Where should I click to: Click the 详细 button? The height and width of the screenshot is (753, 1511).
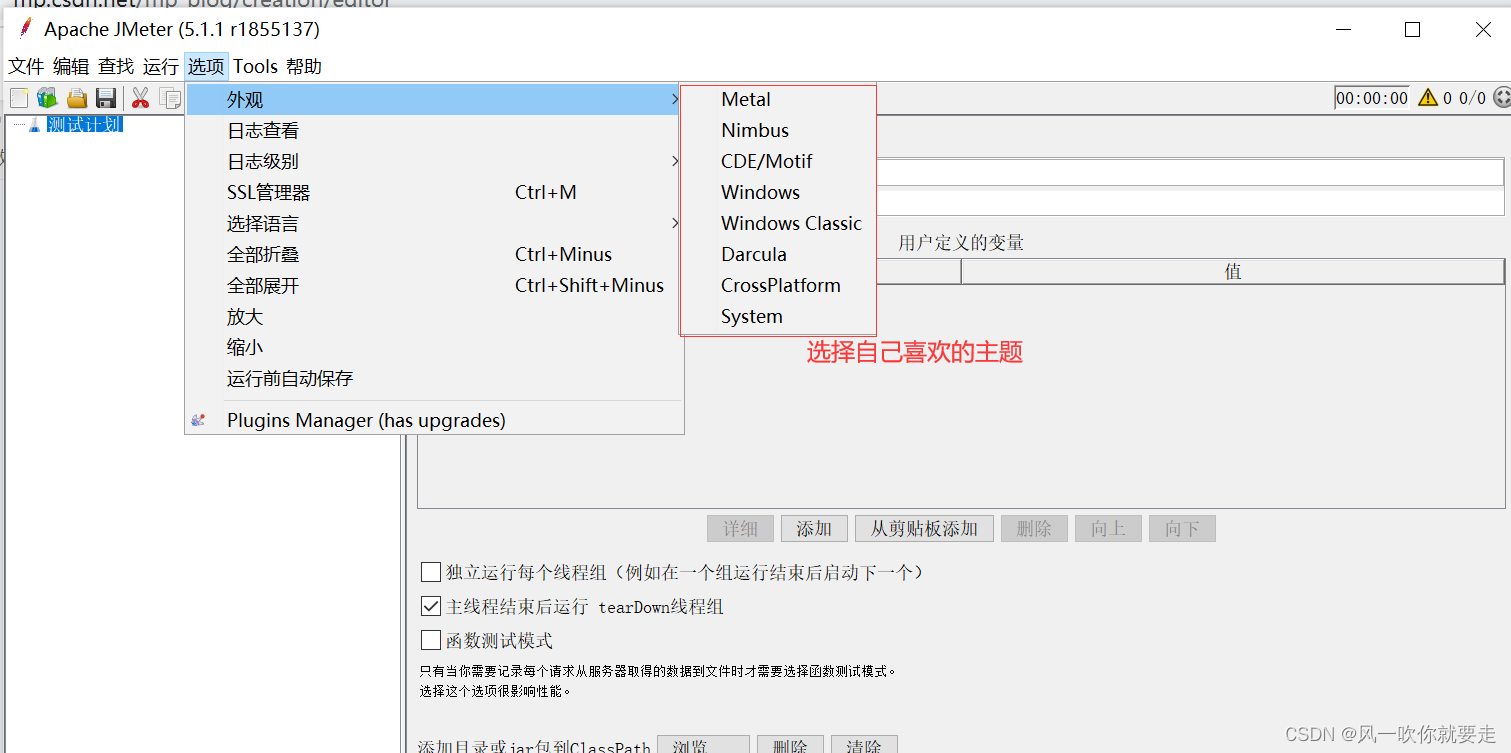click(741, 528)
